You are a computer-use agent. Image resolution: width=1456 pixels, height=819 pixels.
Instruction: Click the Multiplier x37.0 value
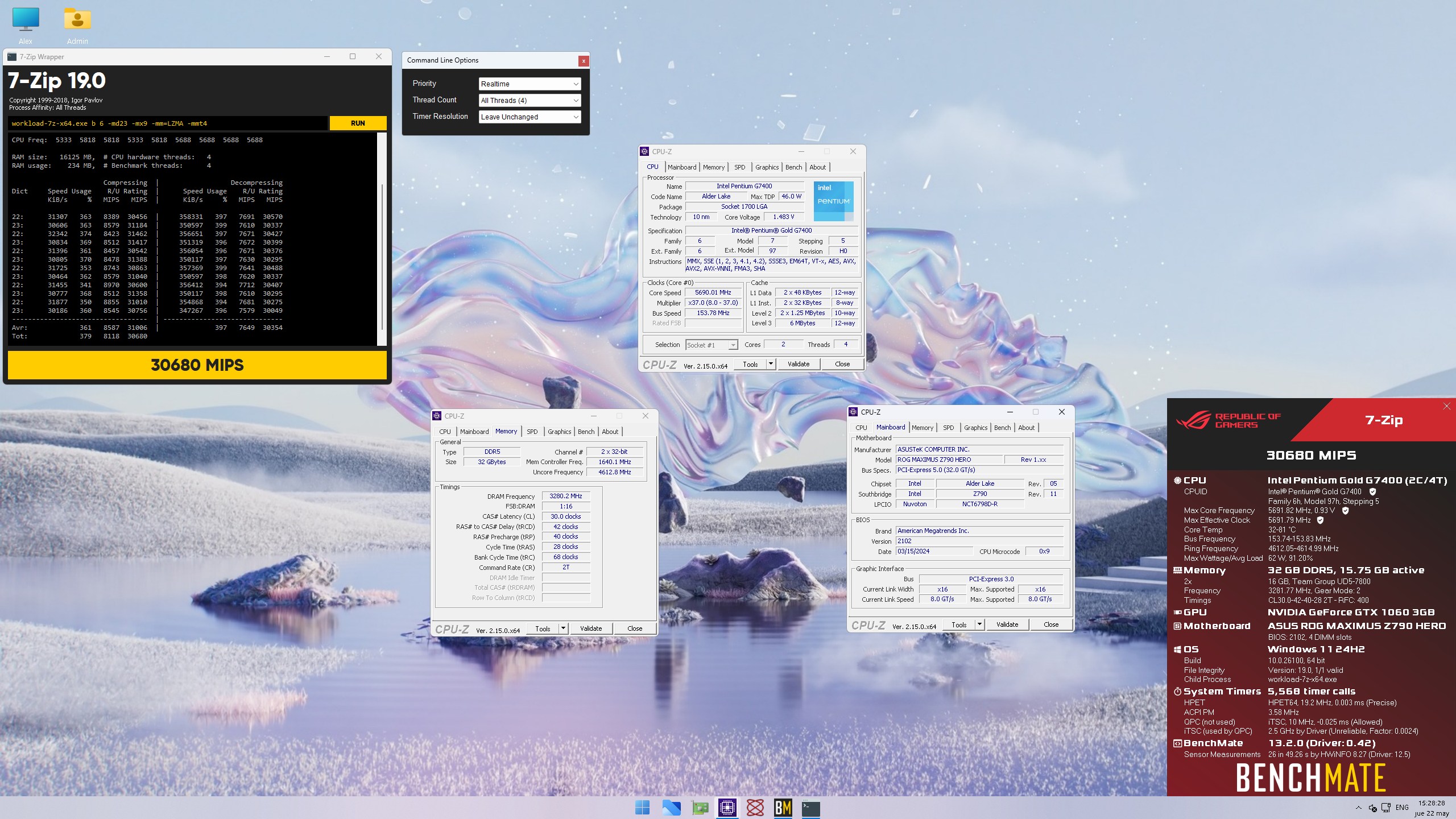click(x=713, y=303)
